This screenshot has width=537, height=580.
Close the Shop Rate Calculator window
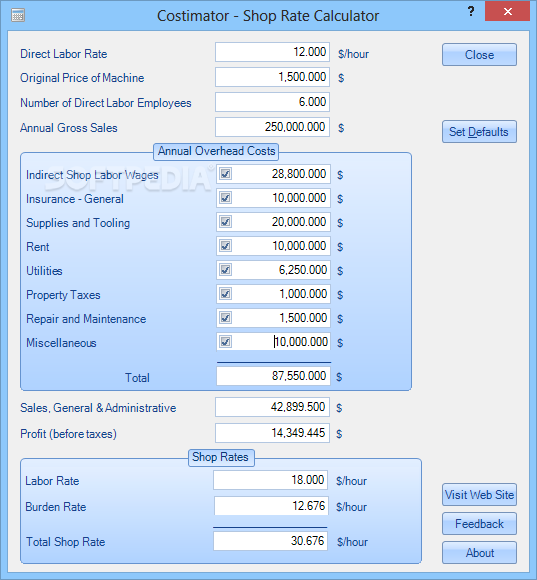pyautogui.click(x=507, y=11)
